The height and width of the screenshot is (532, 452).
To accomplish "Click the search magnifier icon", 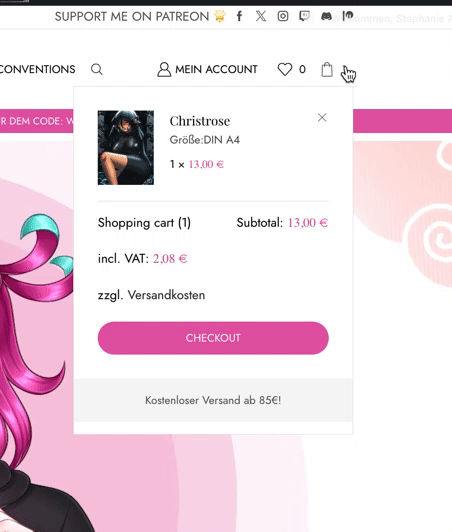I will coord(97,69).
